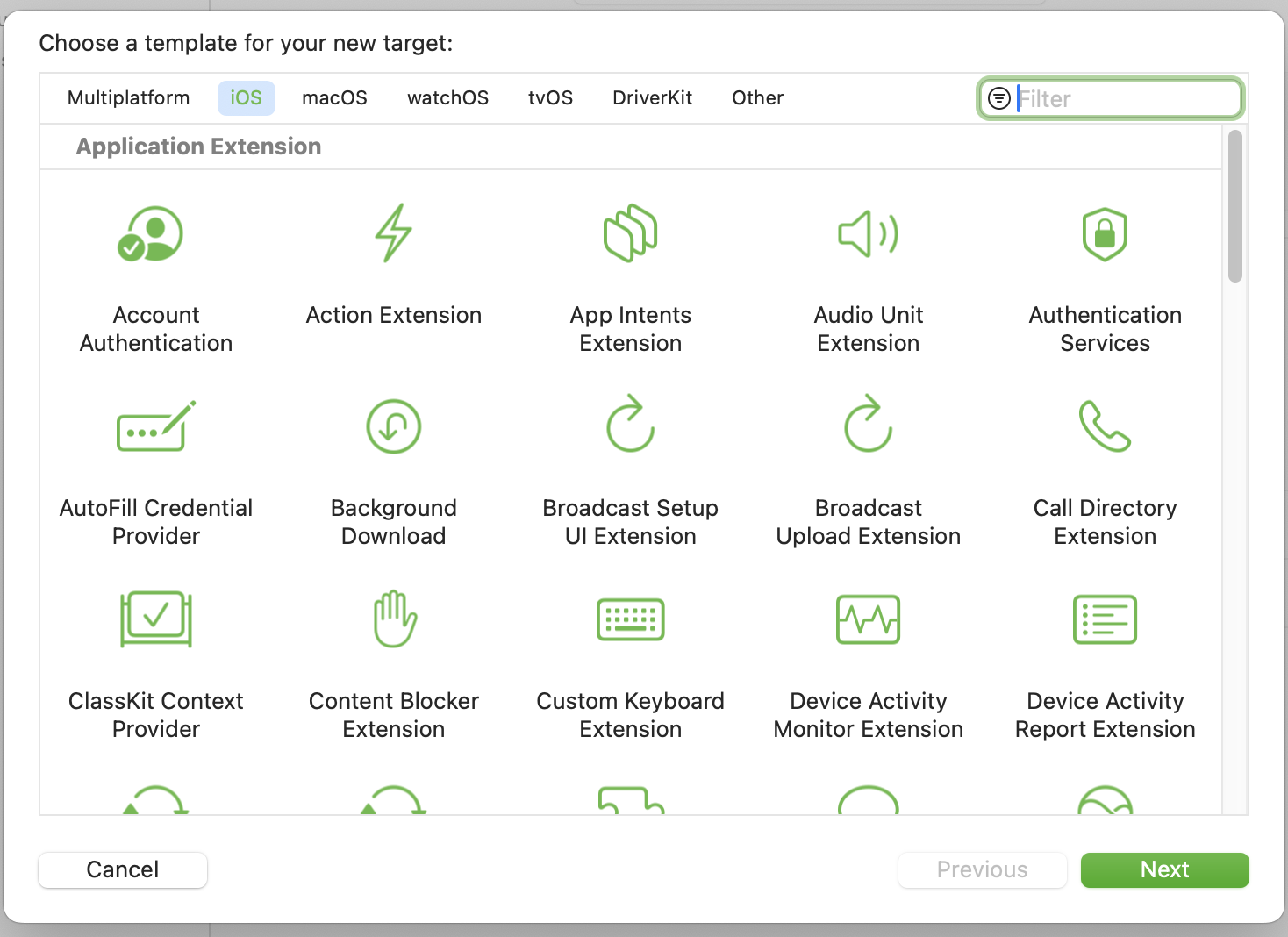Select the Authentication Services shield icon
1288x937 pixels.
pyautogui.click(x=1105, y=234)
